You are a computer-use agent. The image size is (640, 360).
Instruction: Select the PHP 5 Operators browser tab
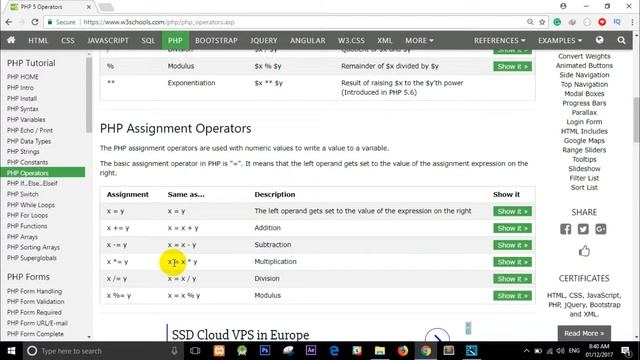pos(50,7)
